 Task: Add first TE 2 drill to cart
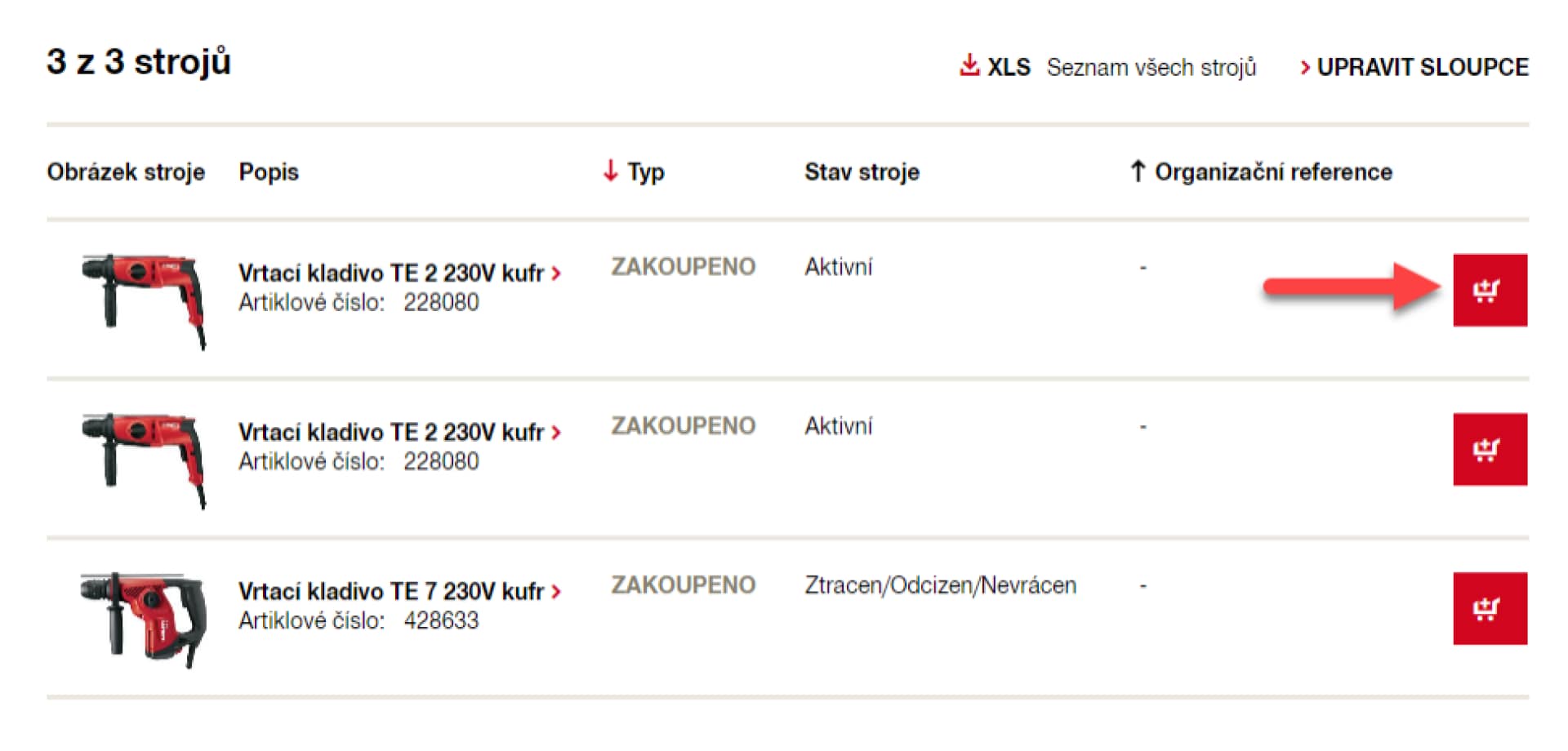point(1490,290)
